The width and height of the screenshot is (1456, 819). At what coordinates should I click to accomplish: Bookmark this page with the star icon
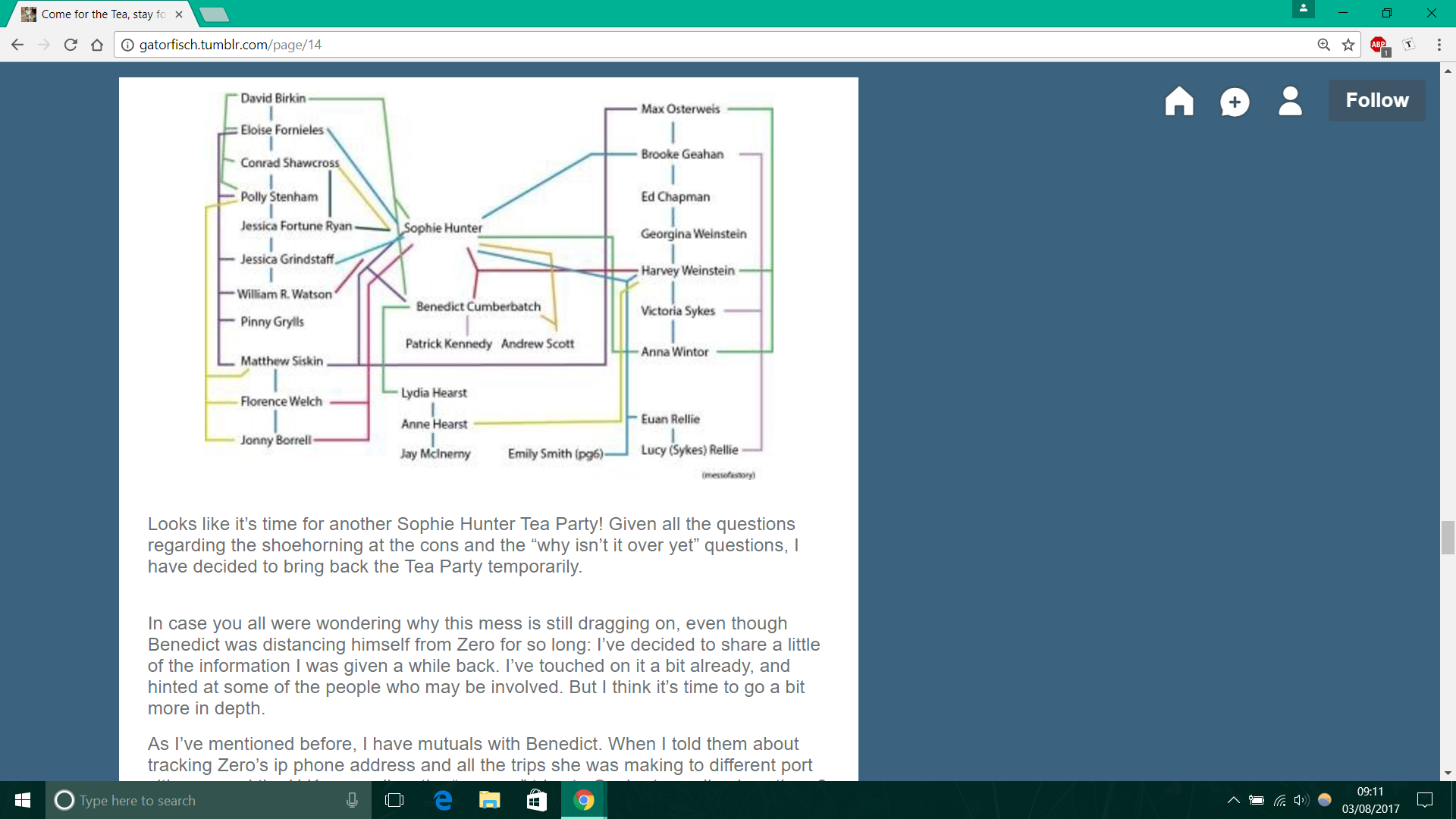tap(1348, 45)
